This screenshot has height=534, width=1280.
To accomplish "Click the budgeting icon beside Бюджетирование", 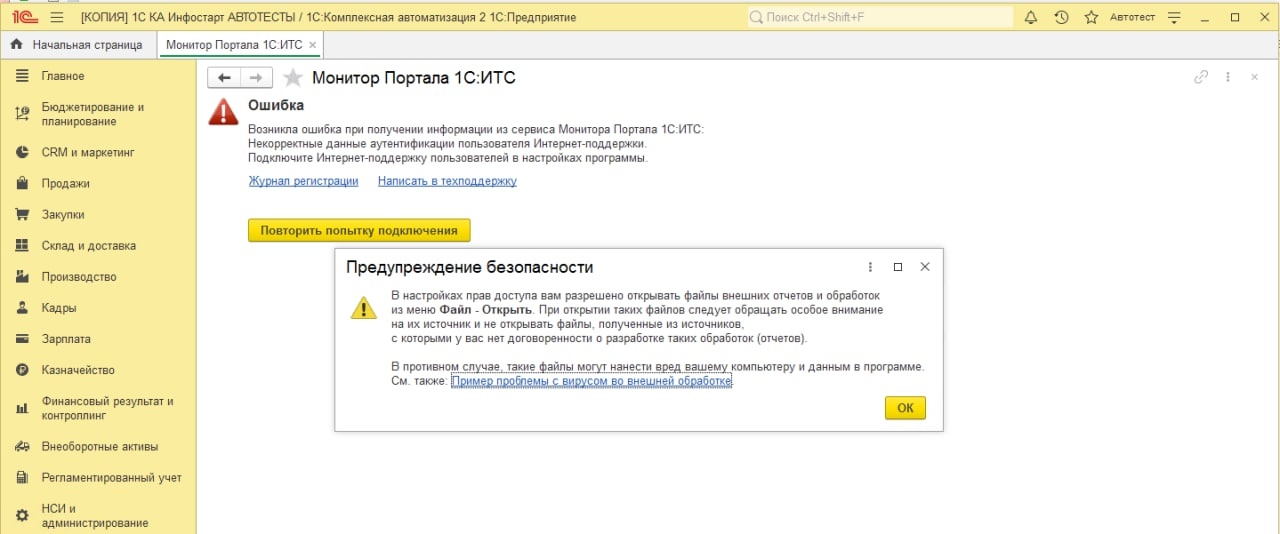I will pyautogui.click(x=22, y=114).
